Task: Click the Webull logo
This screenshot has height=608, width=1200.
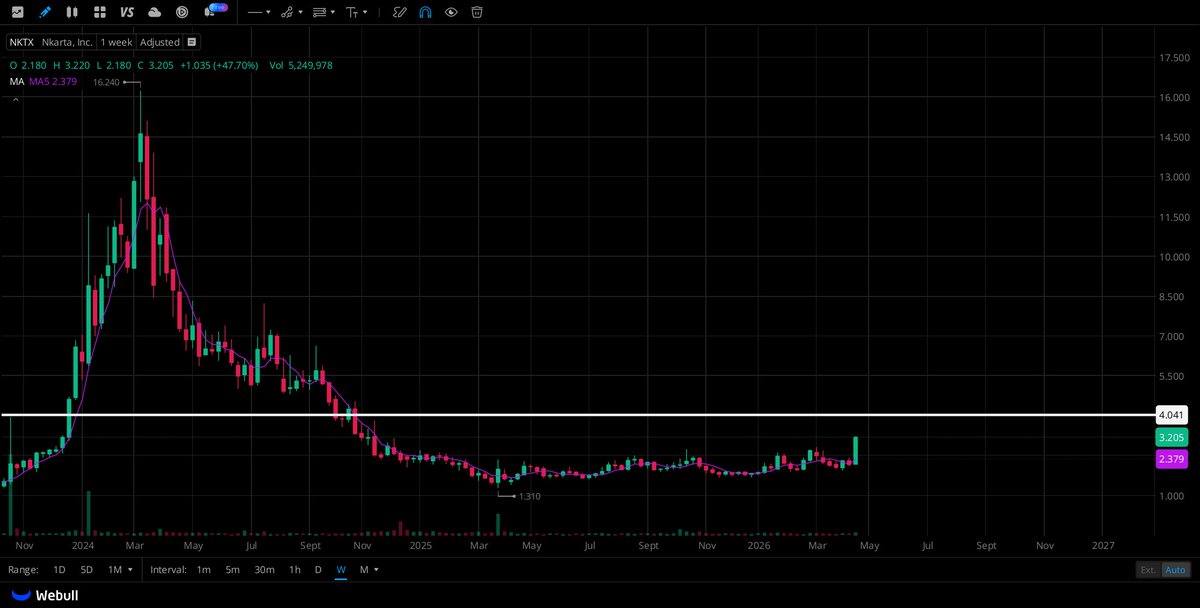Action: pyautogui.click(x=44, y=595)
